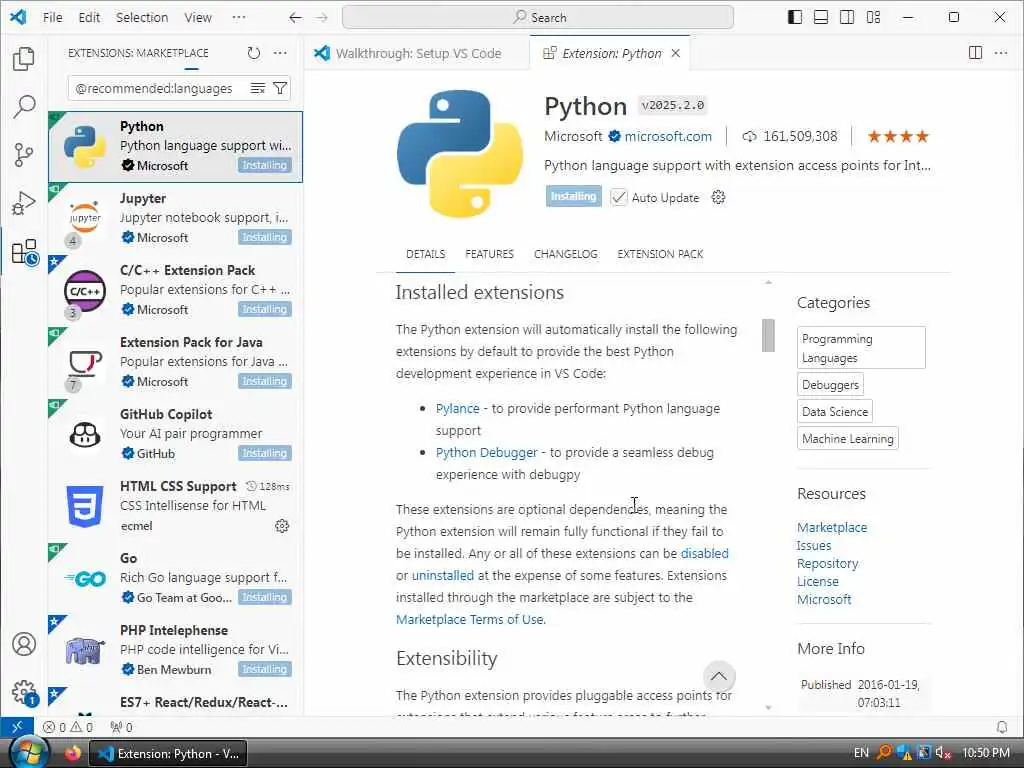Click the star rating of Python extension
This screenshot has height=768, width=1024.
[x=897, y=136]
